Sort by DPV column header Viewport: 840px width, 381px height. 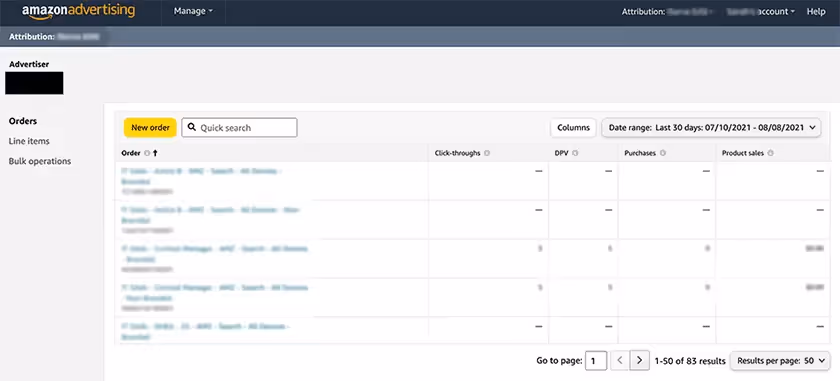click(561, 153)
